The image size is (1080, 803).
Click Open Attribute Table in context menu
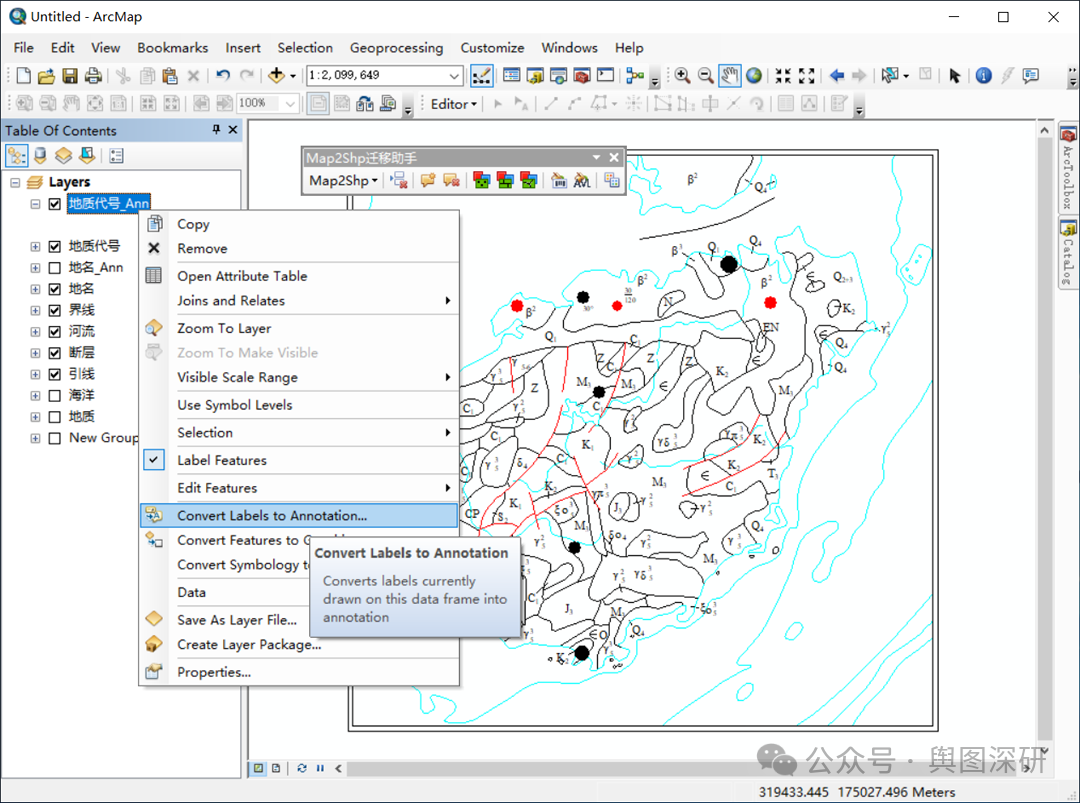(x=242, y=276)
